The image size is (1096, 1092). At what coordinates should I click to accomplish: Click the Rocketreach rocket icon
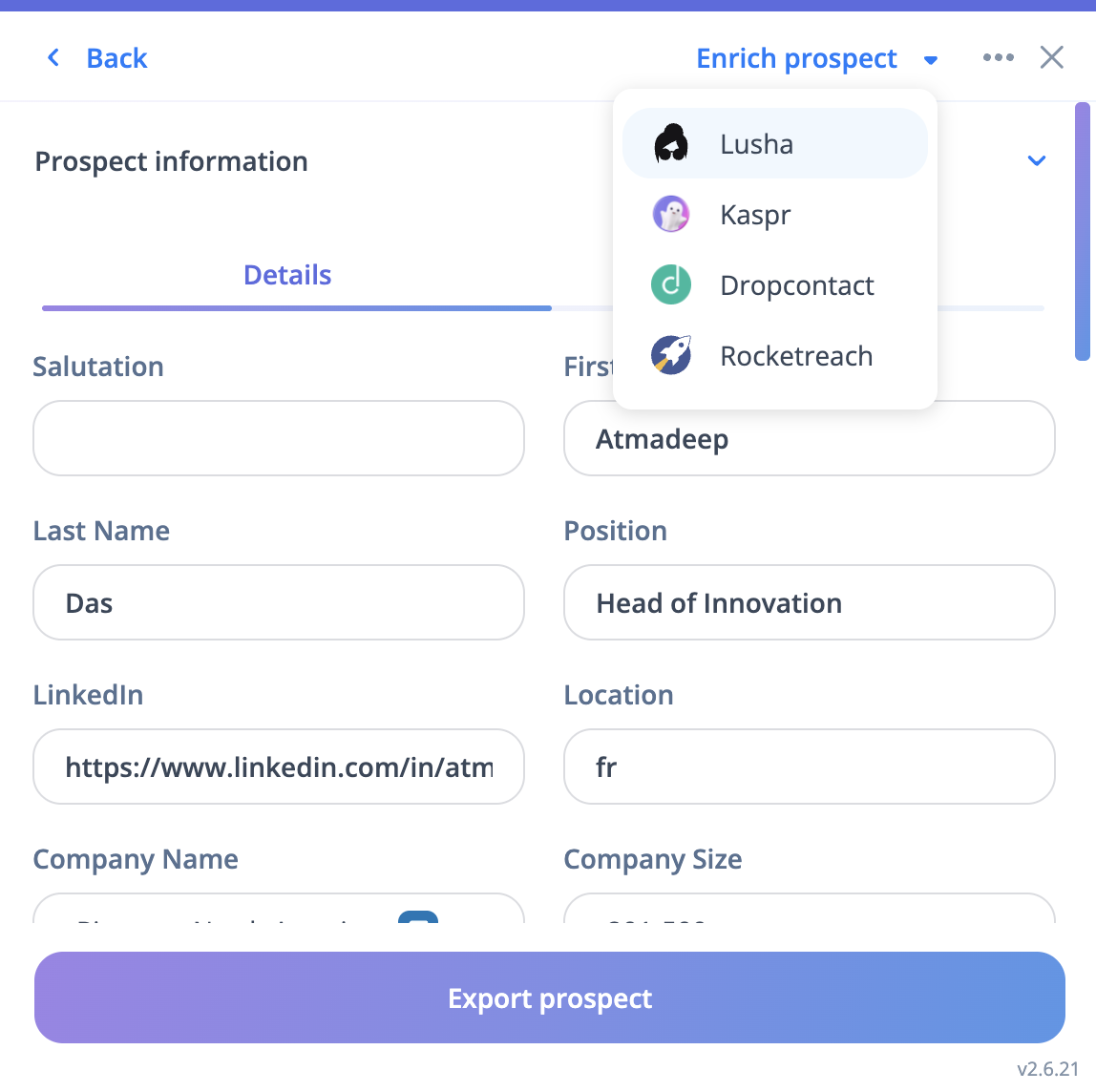(671, 356)
